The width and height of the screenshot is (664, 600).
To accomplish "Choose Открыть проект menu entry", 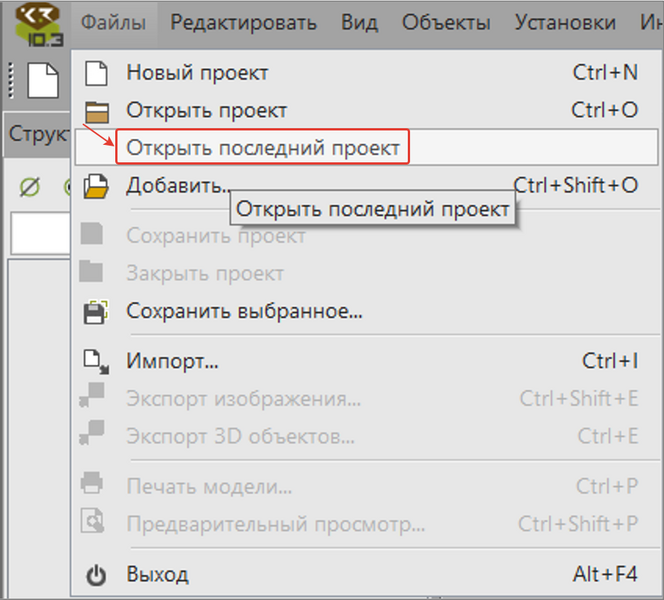I will (366, 111).
